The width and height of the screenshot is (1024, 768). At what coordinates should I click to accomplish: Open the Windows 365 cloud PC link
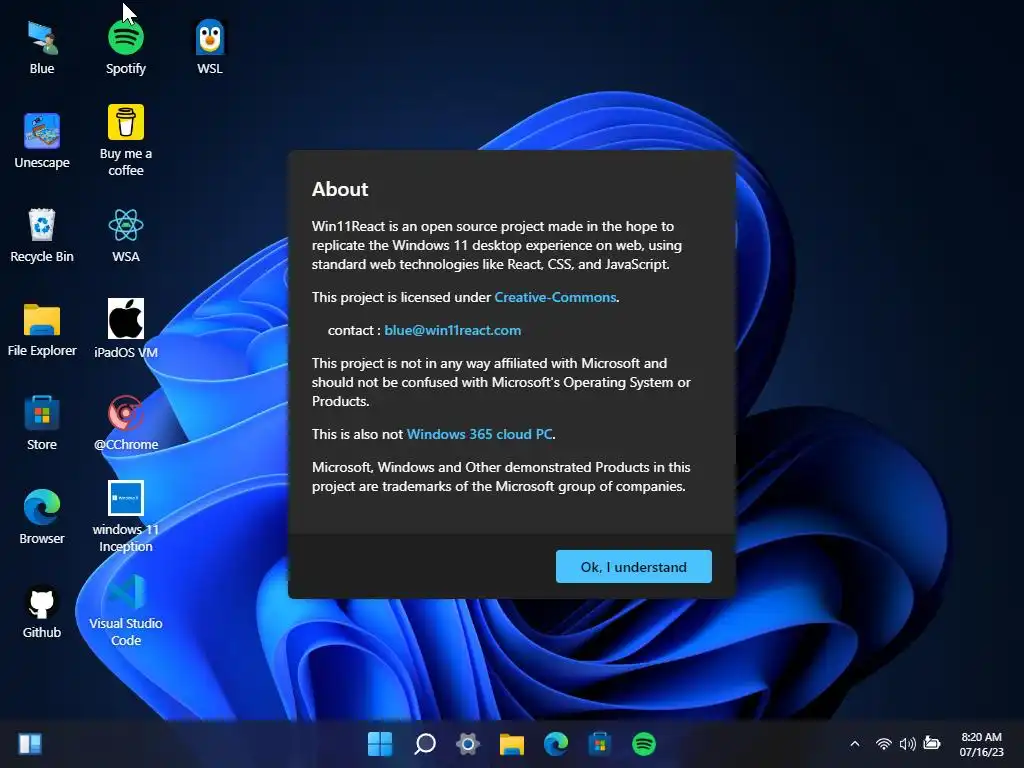[x=479, y=434]
